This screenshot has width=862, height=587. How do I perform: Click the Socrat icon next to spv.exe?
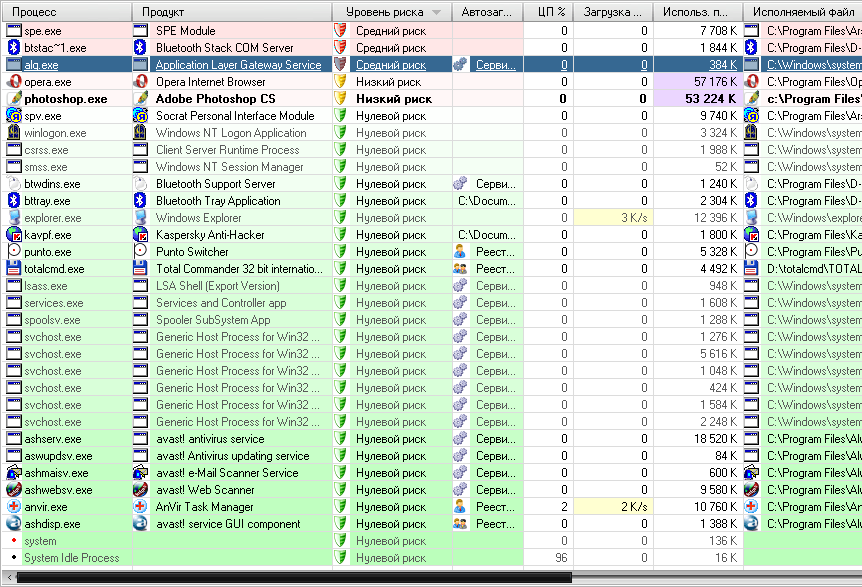coord(13,116)
